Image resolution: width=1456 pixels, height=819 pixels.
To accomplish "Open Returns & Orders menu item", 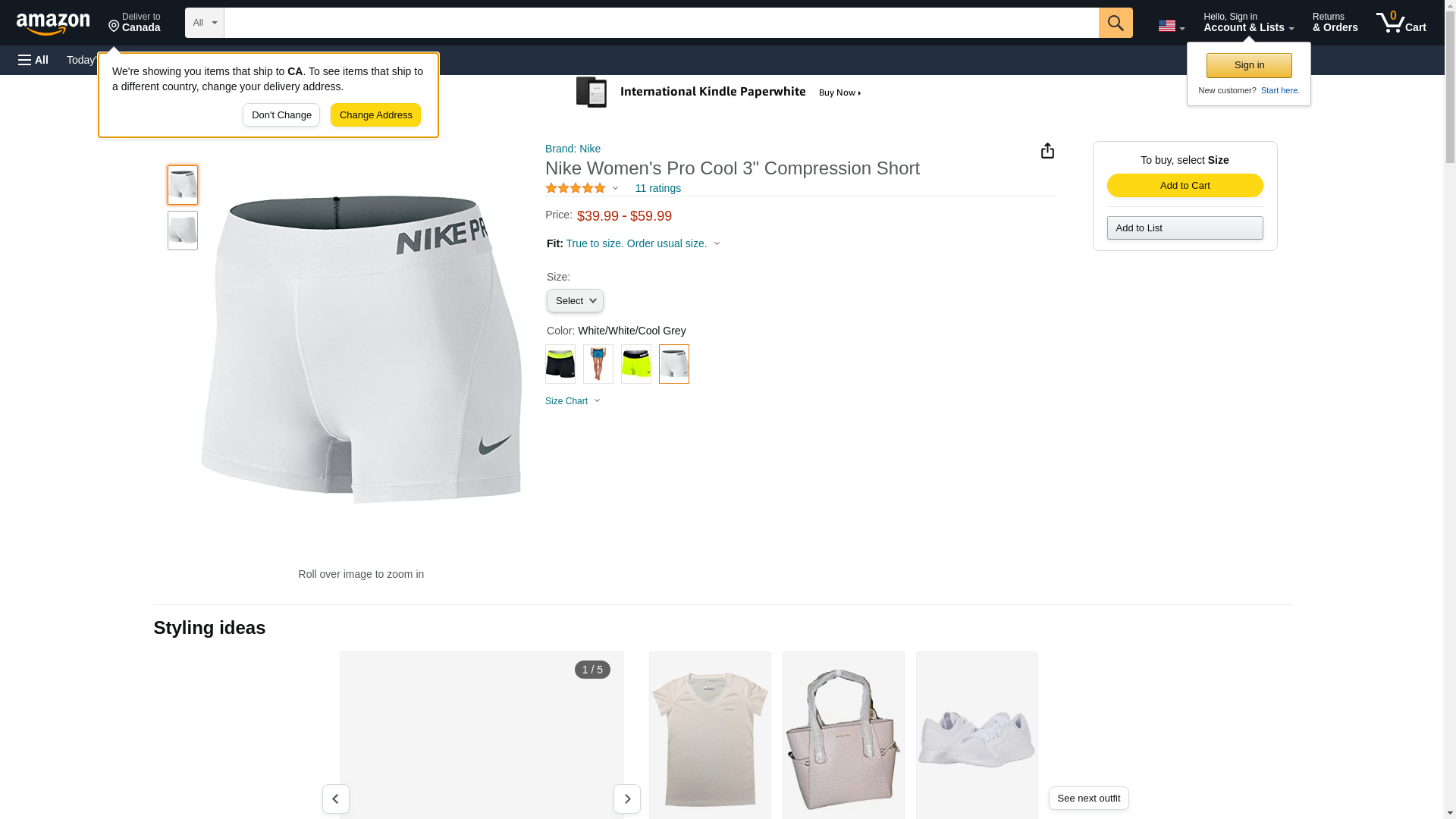I will [x=1335, y=23].
